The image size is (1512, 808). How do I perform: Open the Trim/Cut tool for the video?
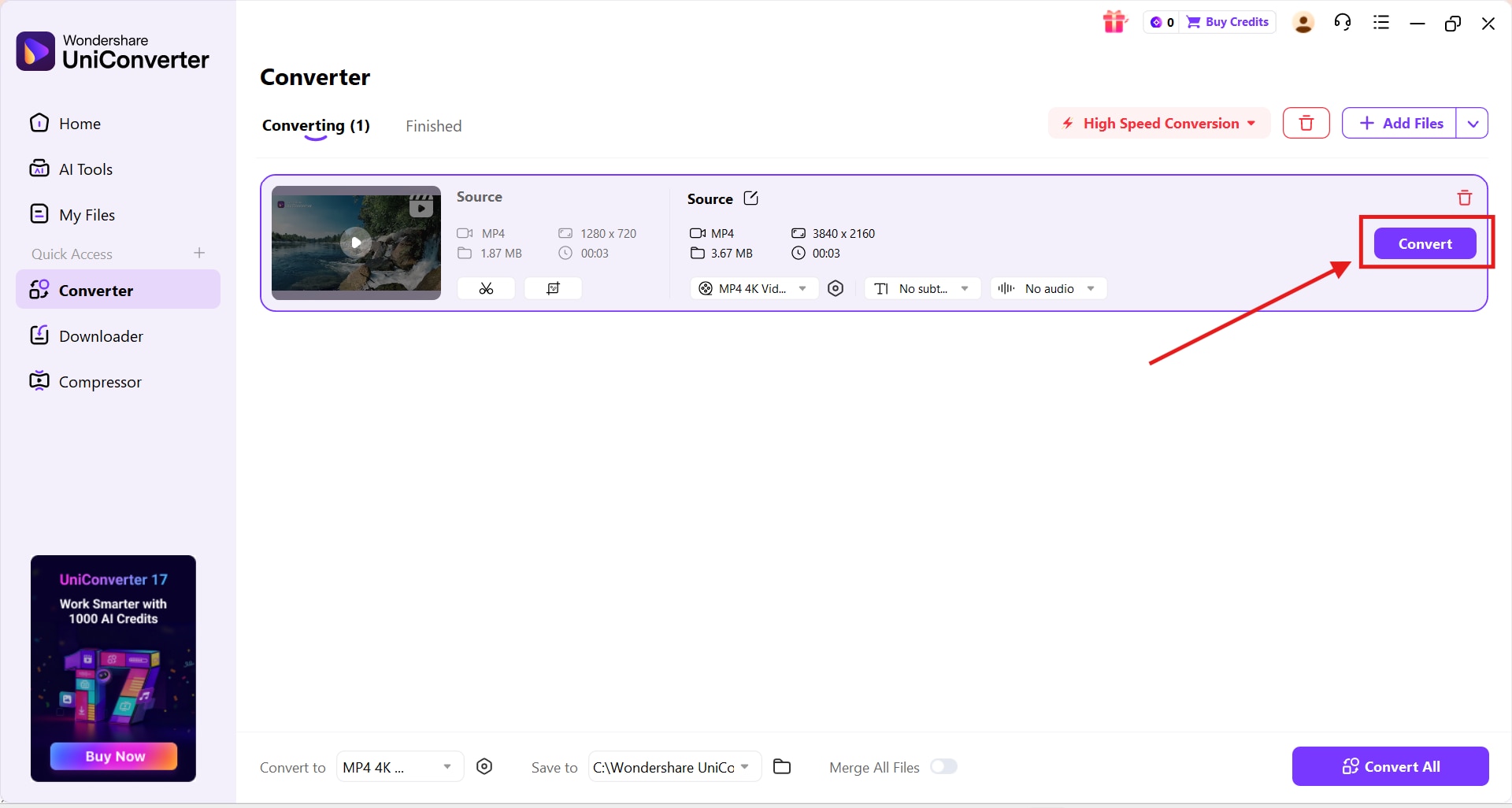486,288
